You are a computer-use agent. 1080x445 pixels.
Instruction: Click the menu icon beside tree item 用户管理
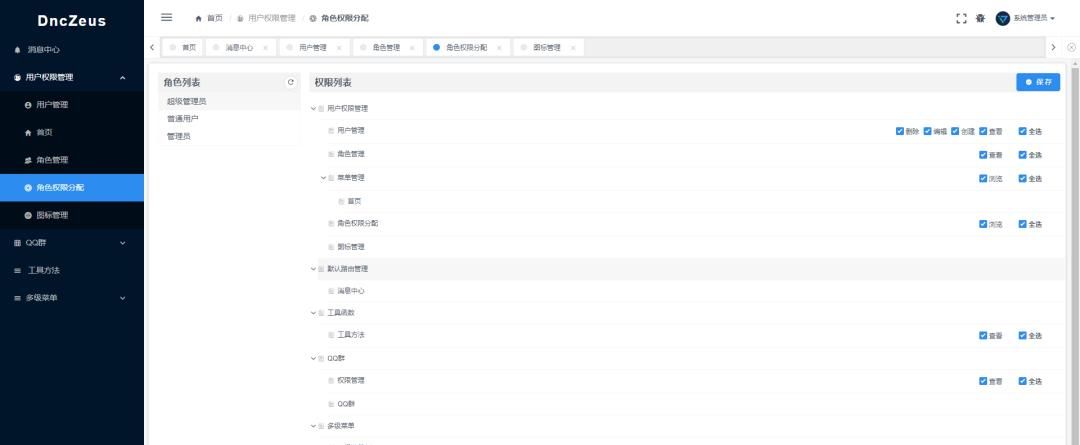click(331, 131)
